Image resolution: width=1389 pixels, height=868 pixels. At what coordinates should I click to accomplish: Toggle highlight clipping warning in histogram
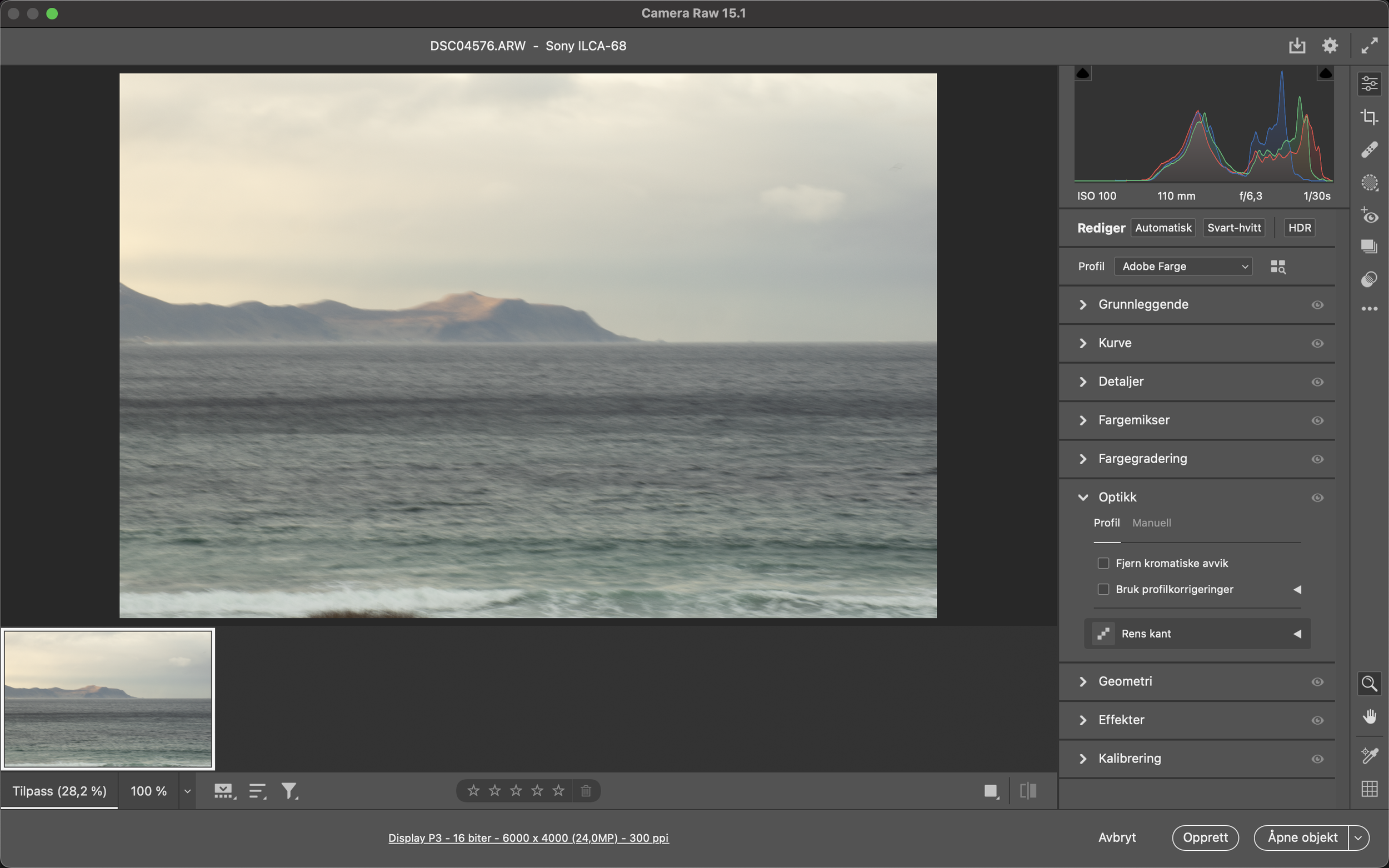coord(1325,73)
